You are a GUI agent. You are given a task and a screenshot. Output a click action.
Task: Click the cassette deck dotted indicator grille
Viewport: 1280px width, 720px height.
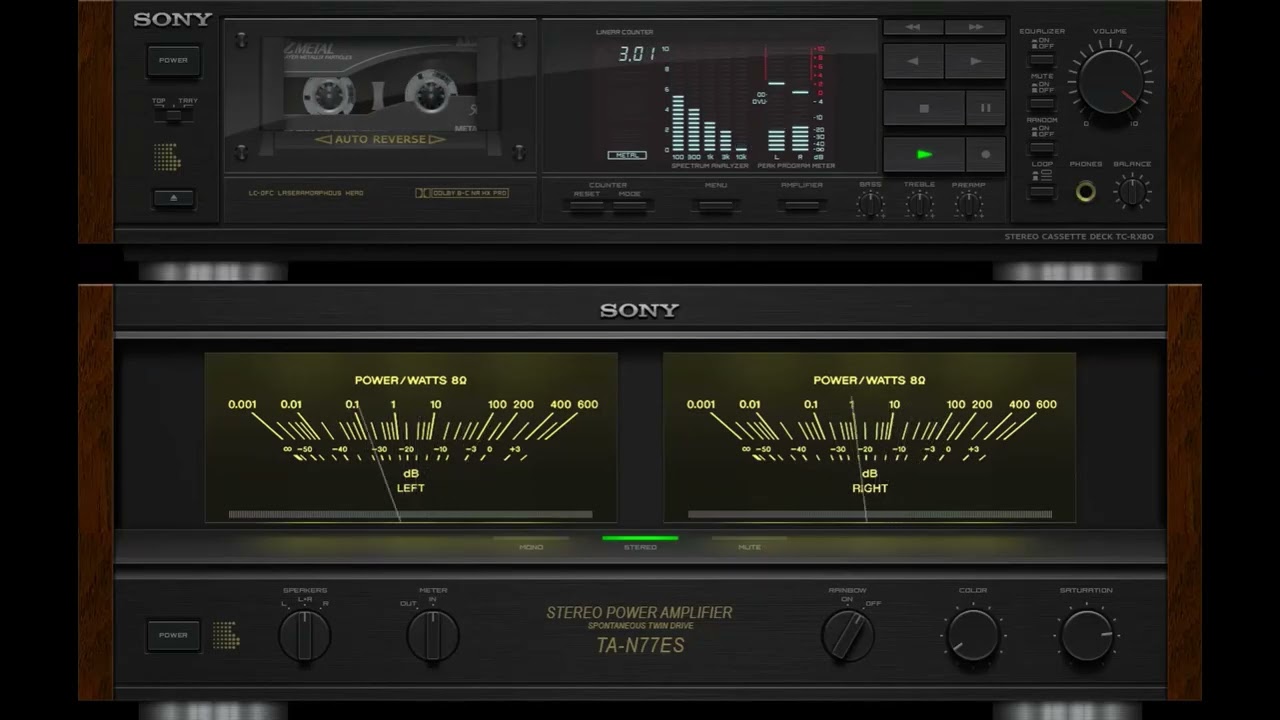167,157
